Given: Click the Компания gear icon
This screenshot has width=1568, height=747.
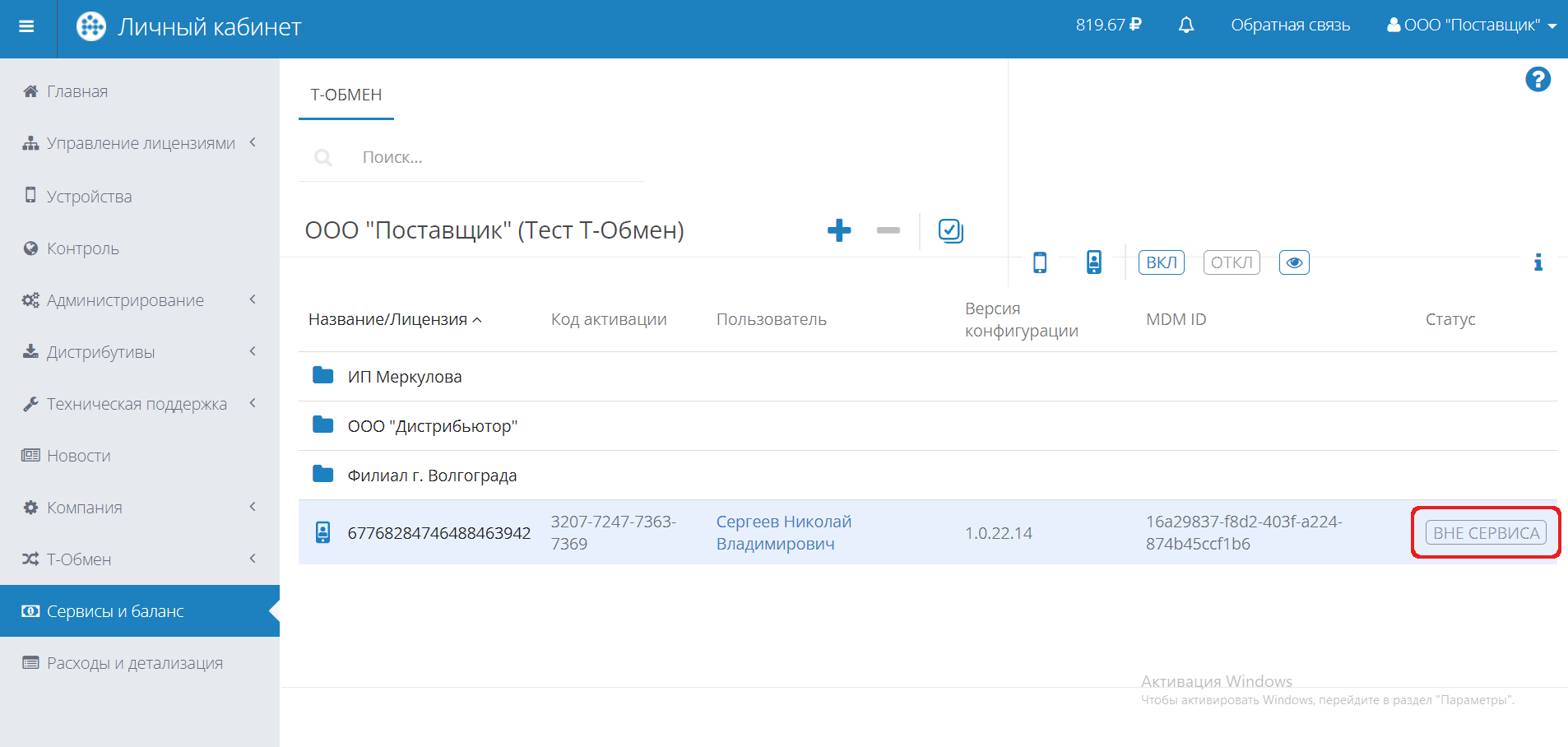Looking at the screenshot, I should (30, 508).
